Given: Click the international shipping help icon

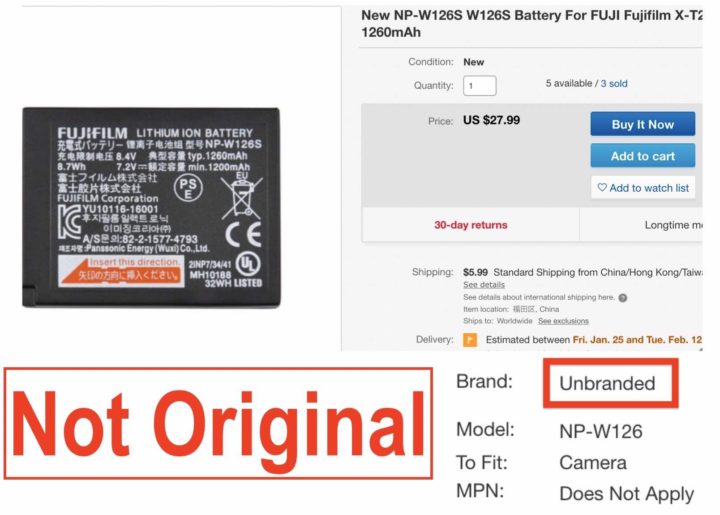Looking at the screenshot, I should 623,297.
